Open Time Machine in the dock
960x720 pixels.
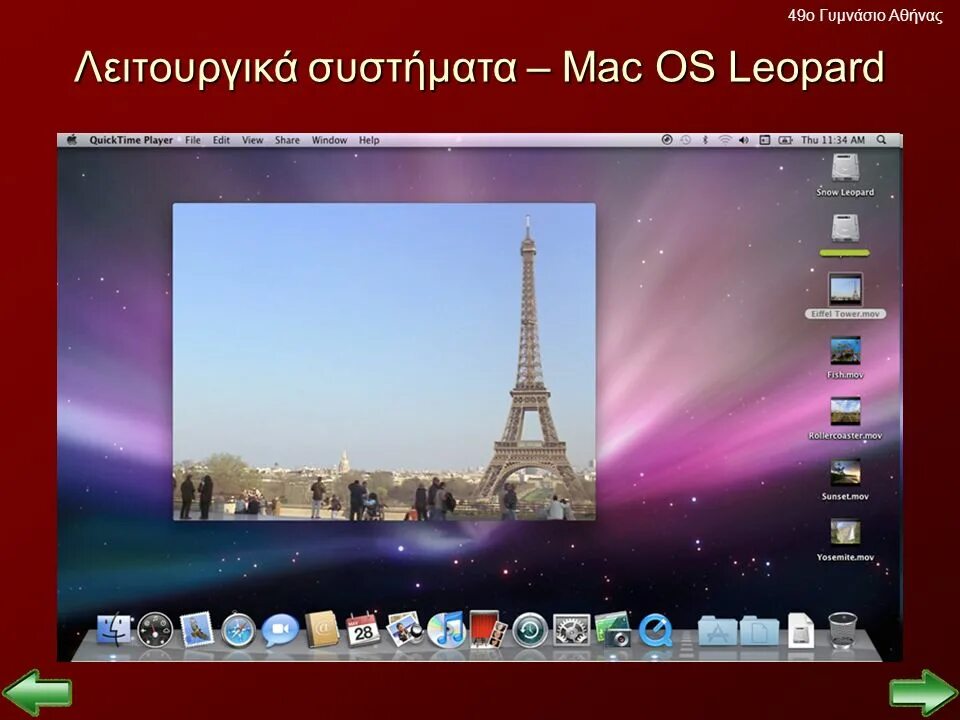coord(530,630)
